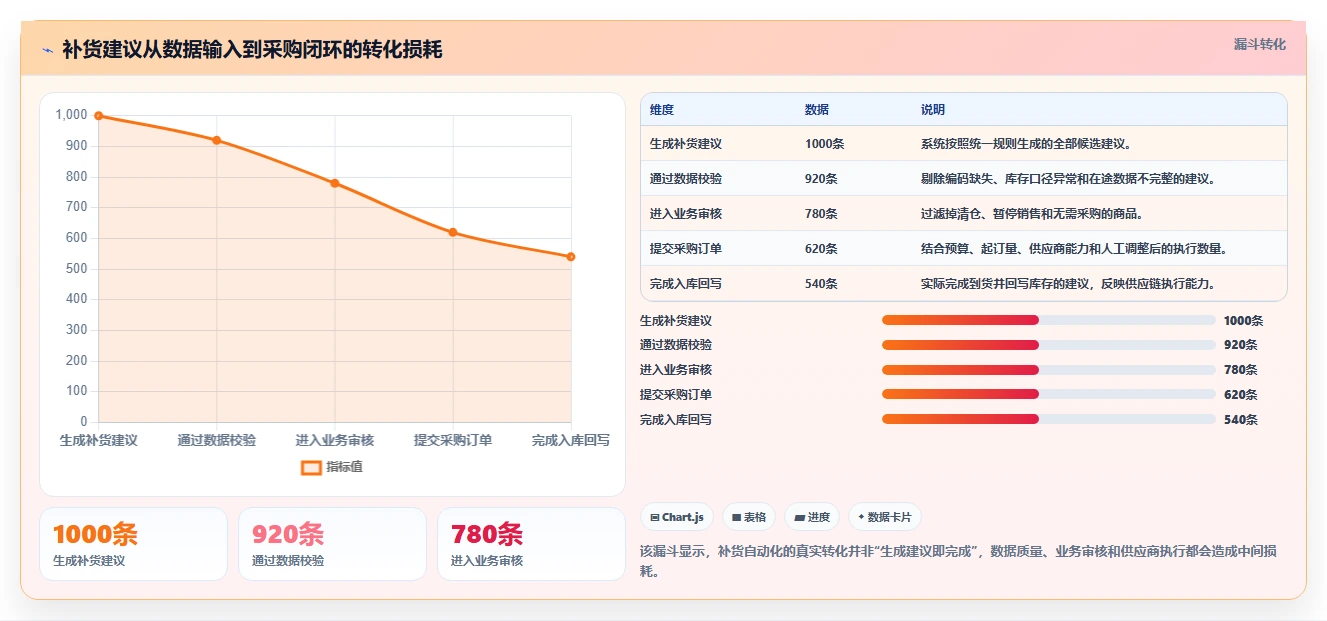The width and height of the screenshot is (1327, 621).
Task: Click the chart data point at 生成补货建议
Action: pos(98,116)
